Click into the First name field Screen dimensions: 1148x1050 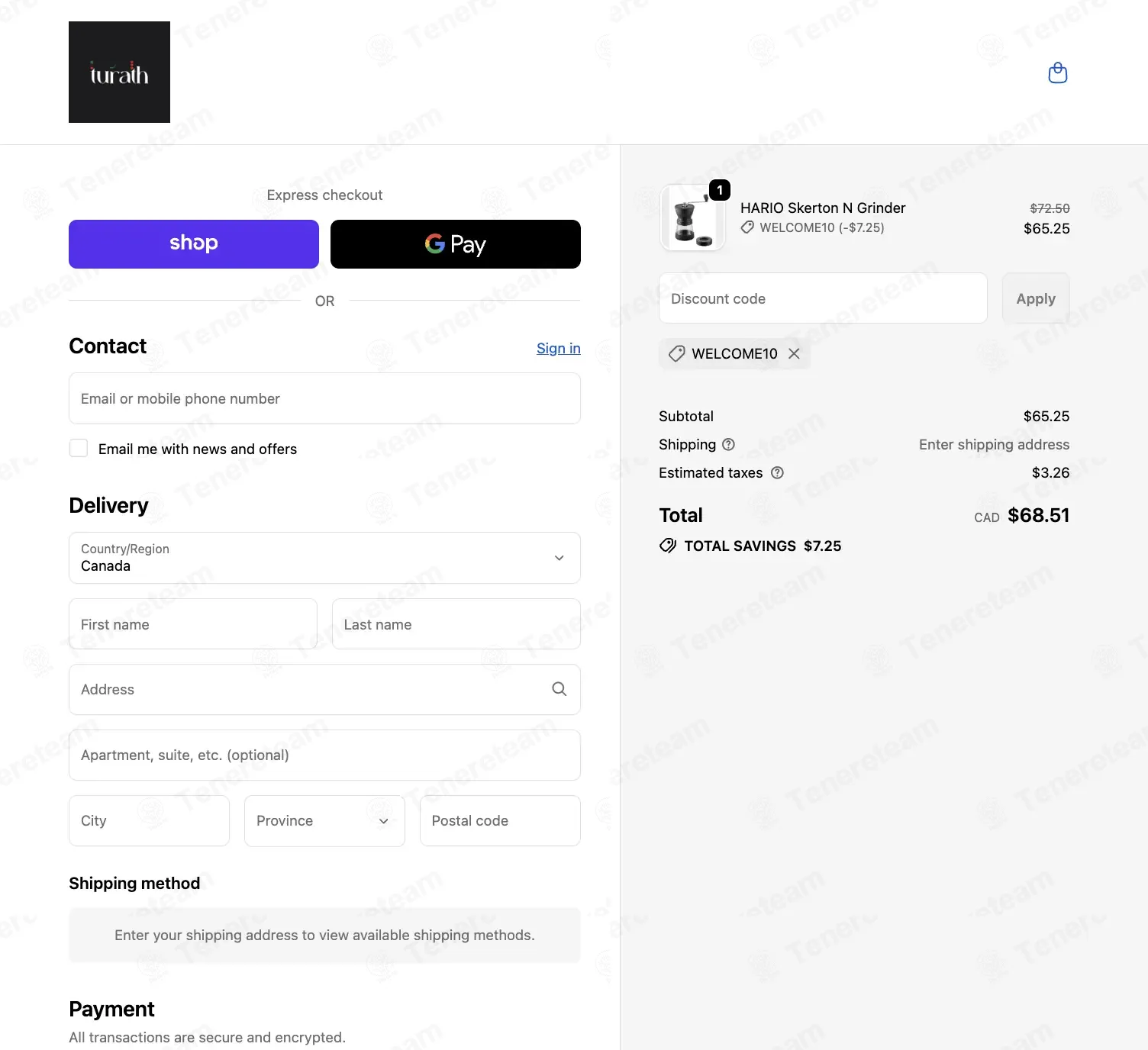[193, 624]
